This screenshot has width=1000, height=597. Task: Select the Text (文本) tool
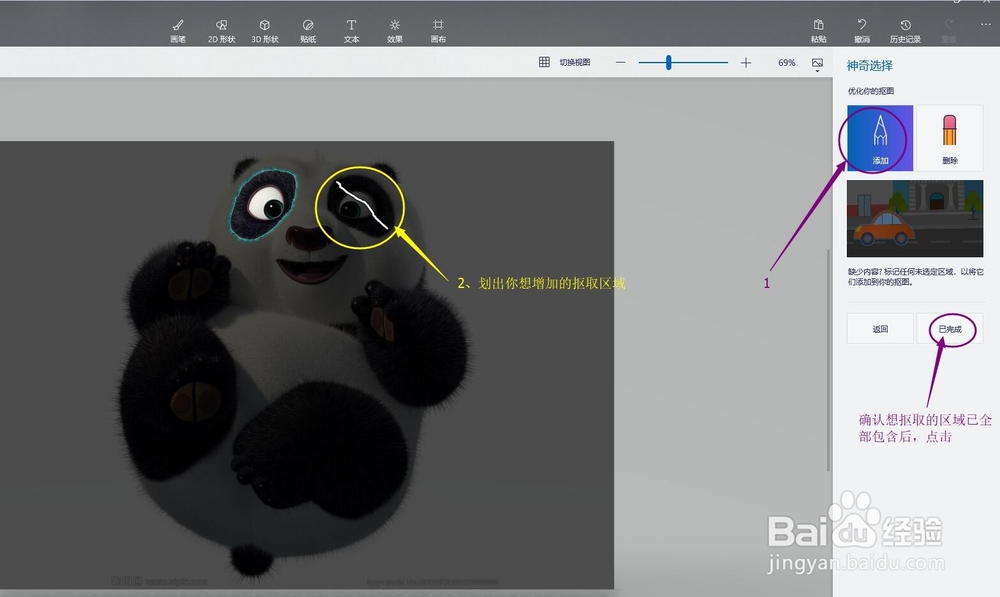(x=351, y=31)
